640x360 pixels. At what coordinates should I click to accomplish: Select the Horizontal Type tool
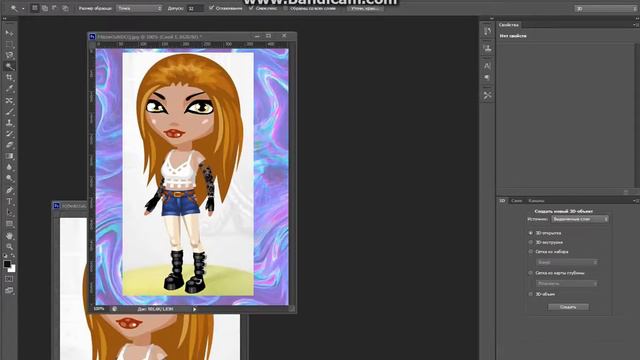tap(9, 201)
